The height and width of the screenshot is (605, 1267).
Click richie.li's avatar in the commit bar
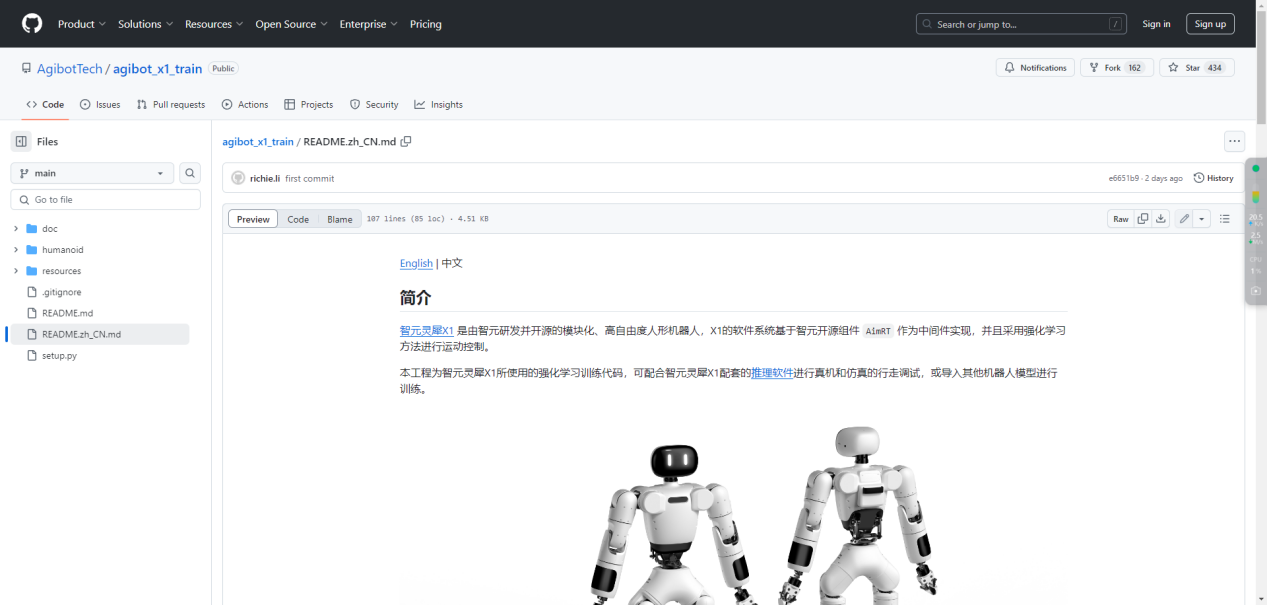click(238, 178)
